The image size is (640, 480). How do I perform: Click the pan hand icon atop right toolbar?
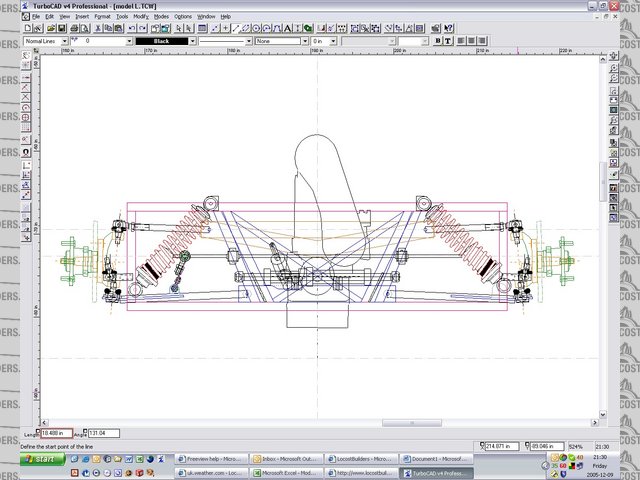pyautogui.click(x=613, y=56)
